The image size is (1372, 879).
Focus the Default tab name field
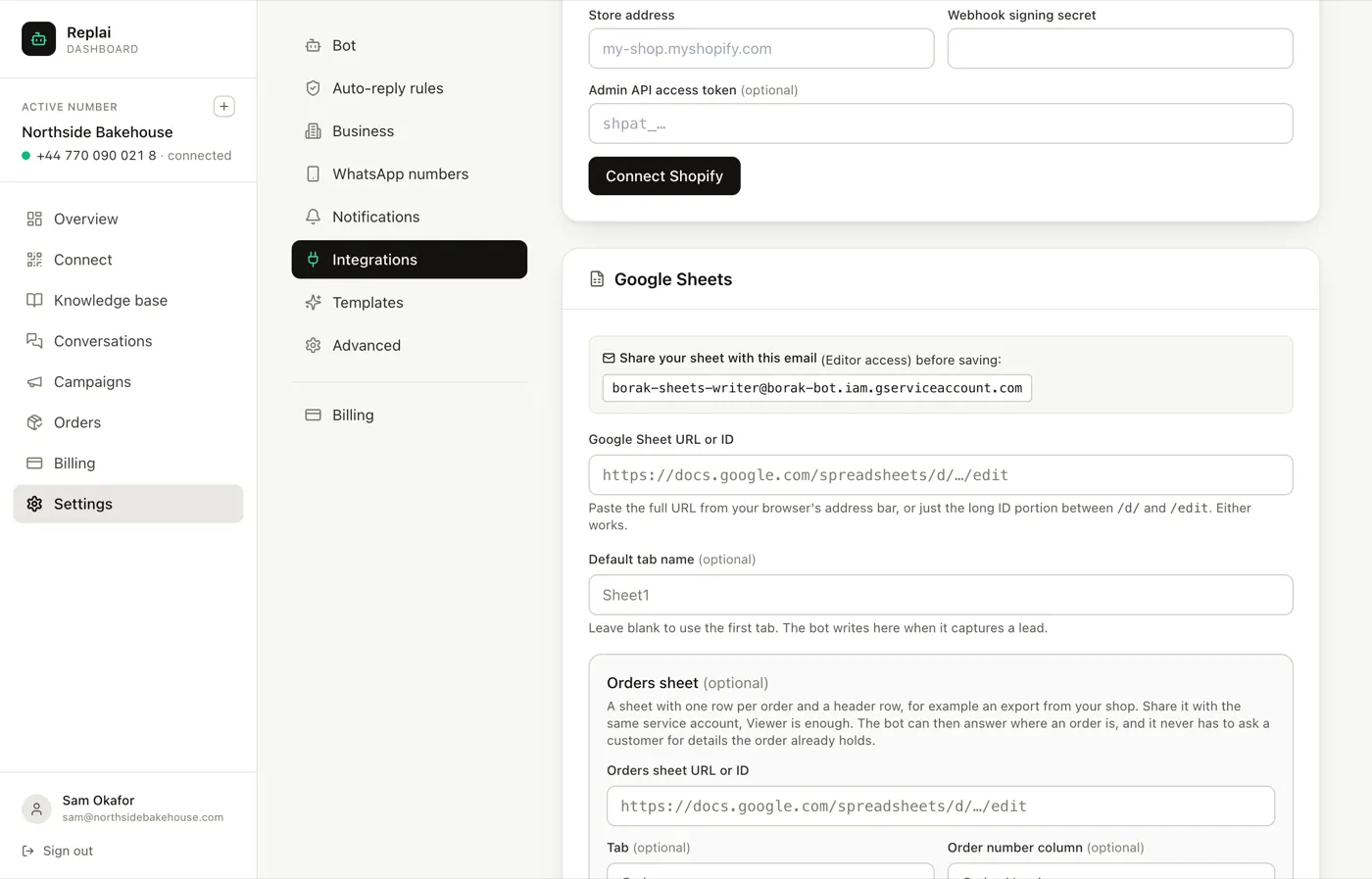(x=941, y=595)
